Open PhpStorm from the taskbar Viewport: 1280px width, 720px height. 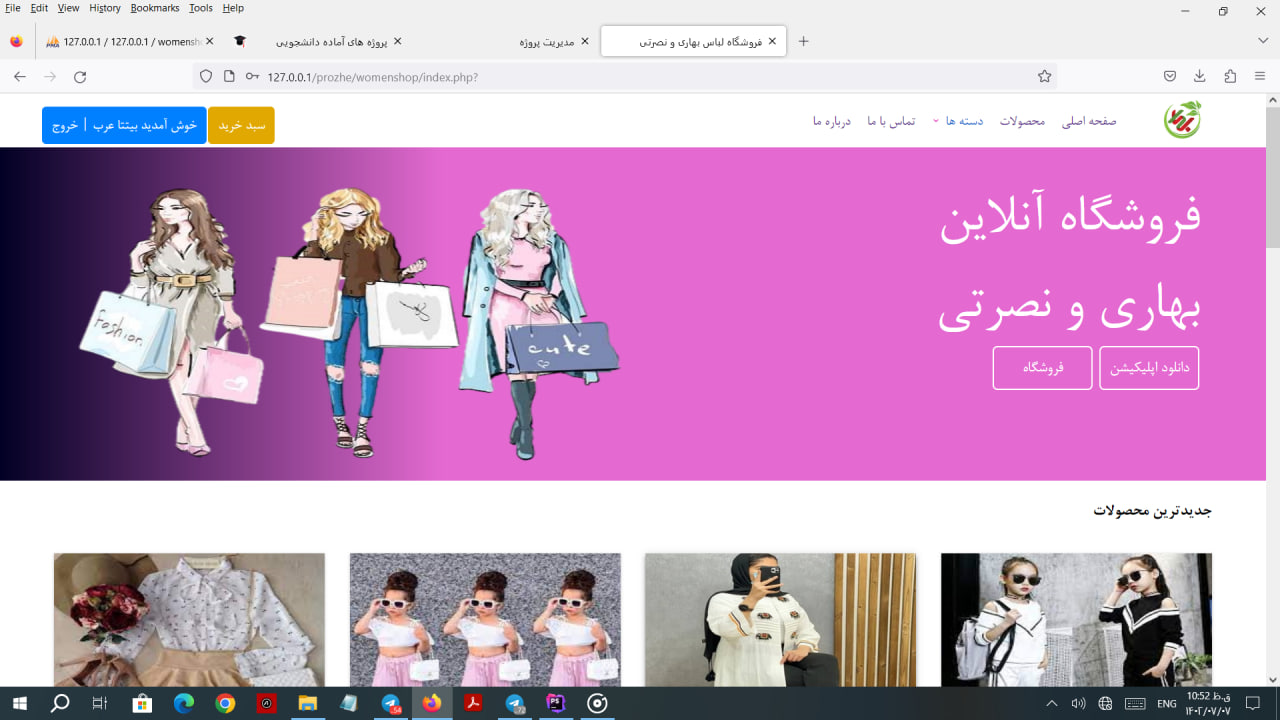coord(555,703)
